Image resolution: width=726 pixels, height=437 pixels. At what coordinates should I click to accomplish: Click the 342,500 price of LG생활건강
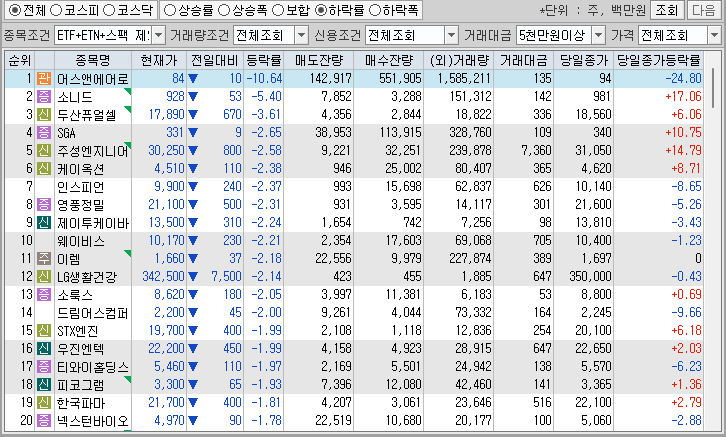coord(163,276)
